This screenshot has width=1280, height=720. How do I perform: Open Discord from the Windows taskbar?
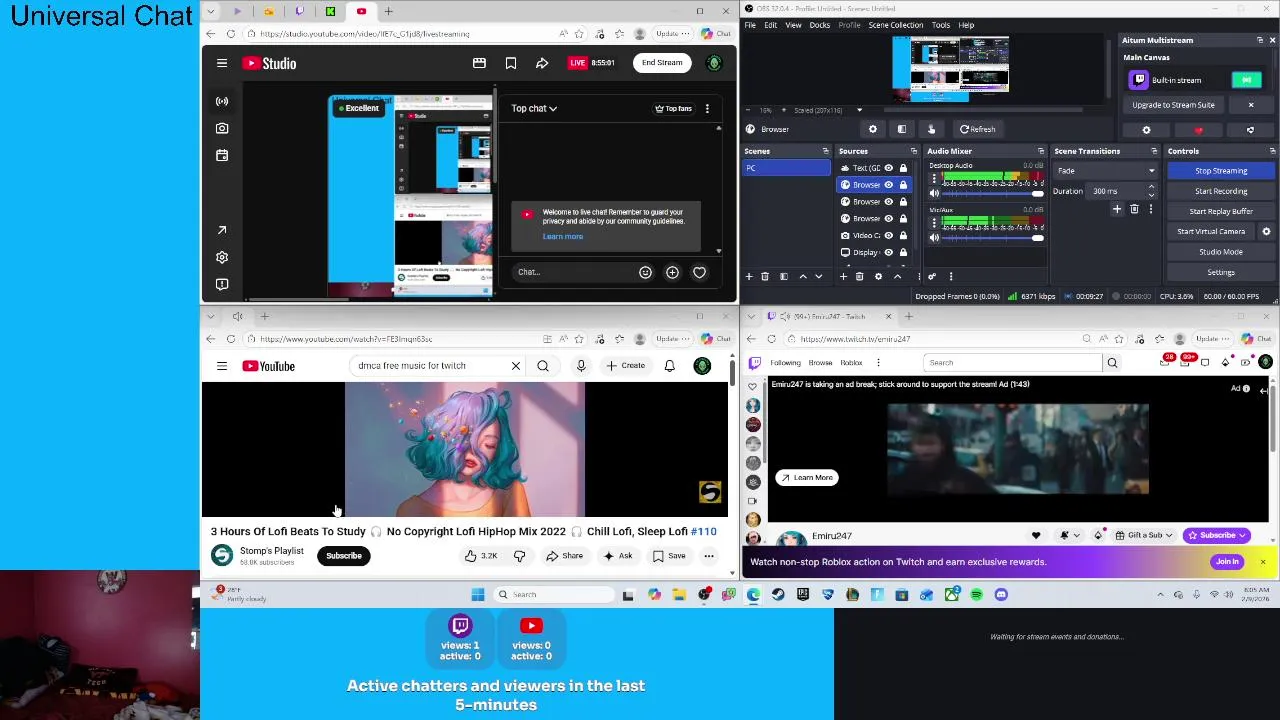1001,595
